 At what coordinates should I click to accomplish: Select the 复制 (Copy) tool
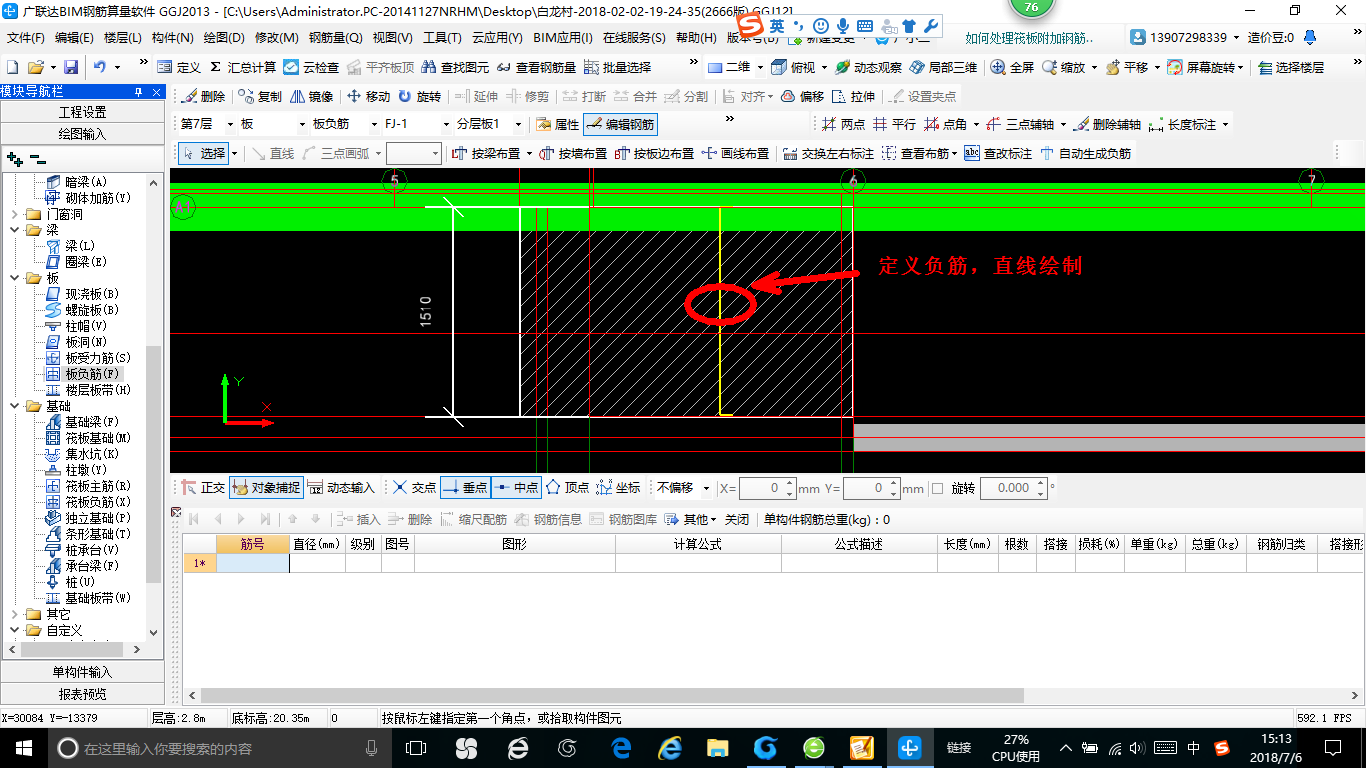click(260, 96)
